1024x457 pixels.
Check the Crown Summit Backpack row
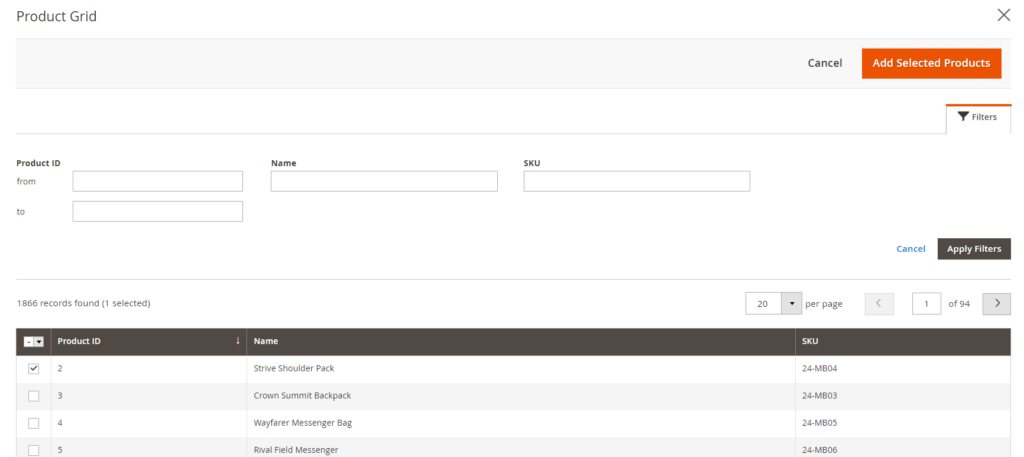click(33, 396)
